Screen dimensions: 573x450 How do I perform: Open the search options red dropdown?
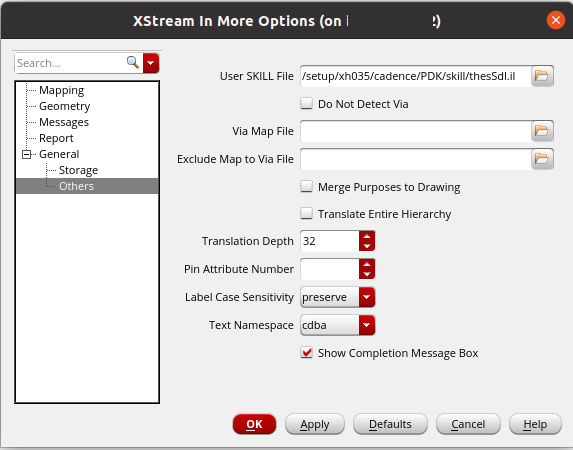151,63
